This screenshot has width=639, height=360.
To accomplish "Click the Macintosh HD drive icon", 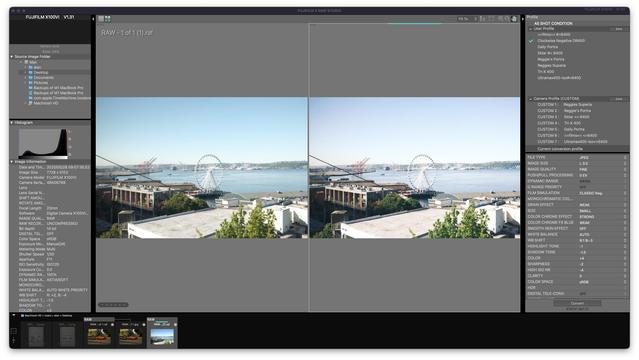I will click(31, 103).
